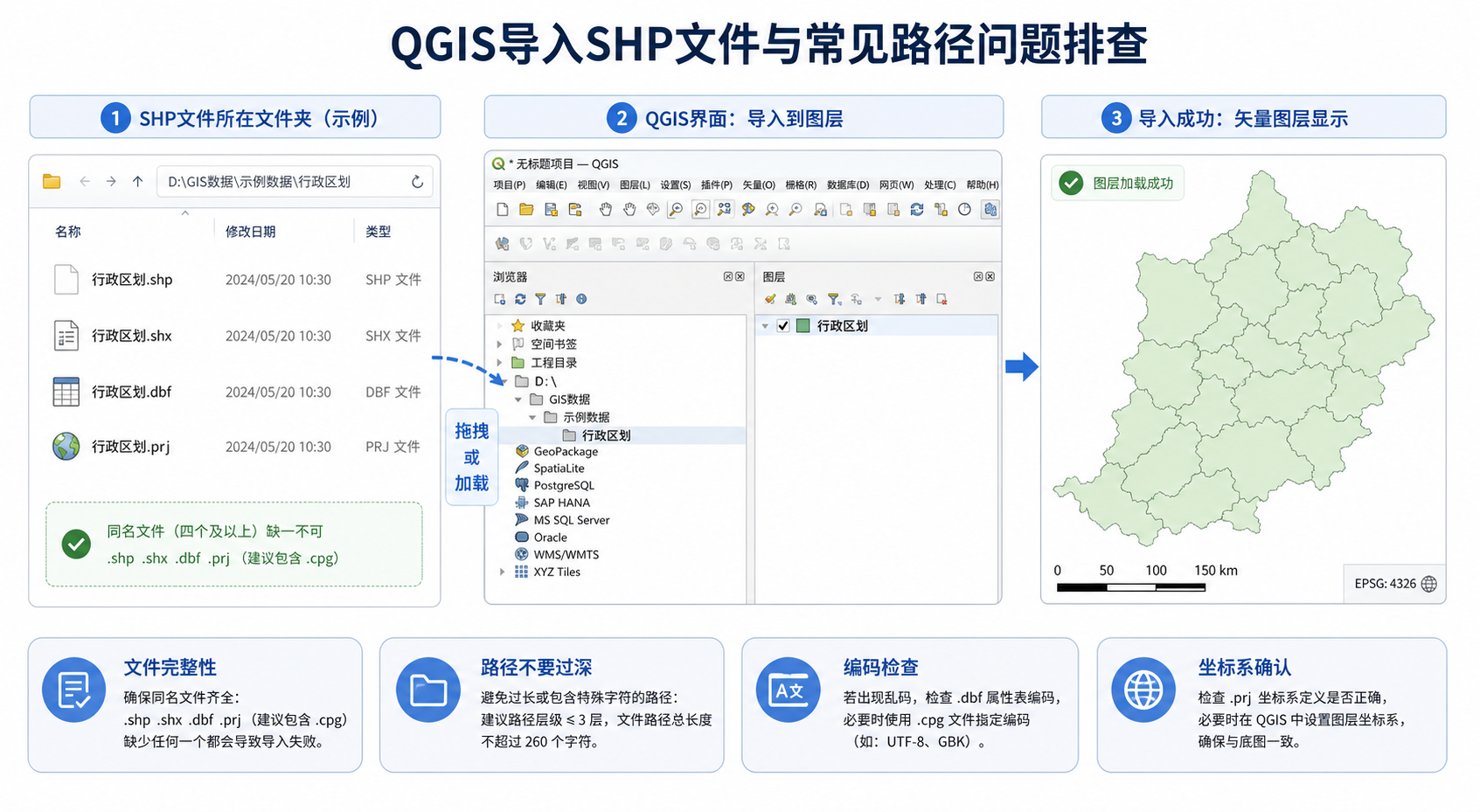Expand the 空间书签 node arrow
This screenshot has height=812, width=1480.
point(500,344)
